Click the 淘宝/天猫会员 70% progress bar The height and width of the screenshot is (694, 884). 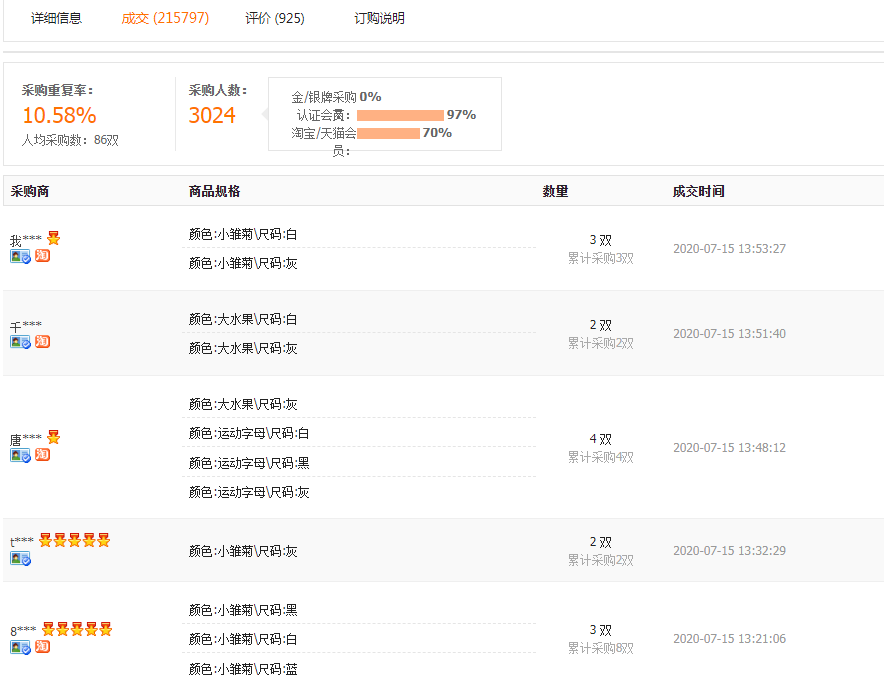(x=388, y=133)
